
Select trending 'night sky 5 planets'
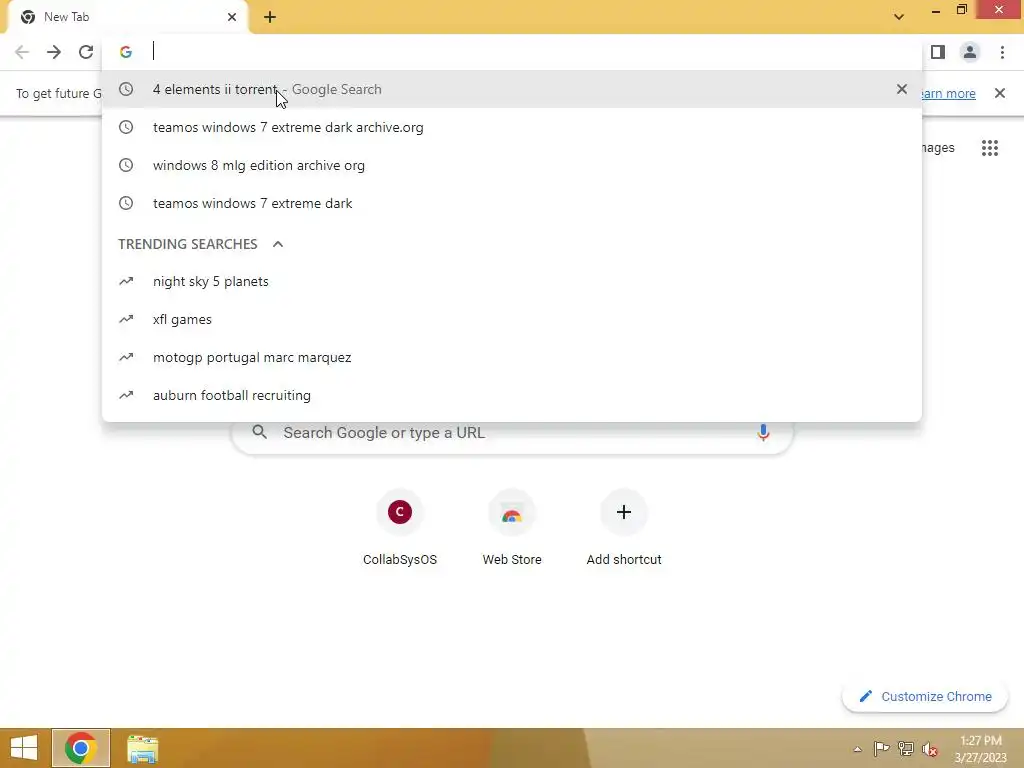[x=511, y=281]
